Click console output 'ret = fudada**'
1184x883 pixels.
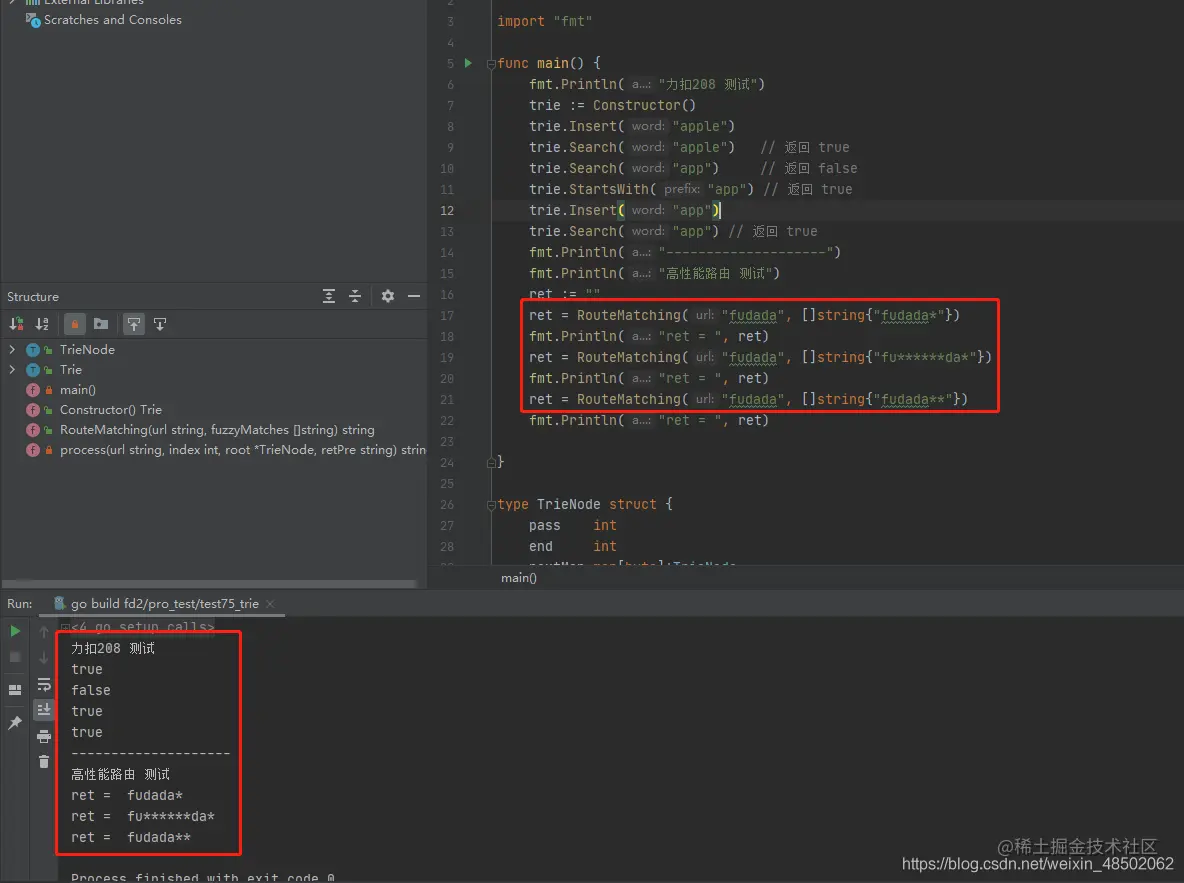click(131, 837)
